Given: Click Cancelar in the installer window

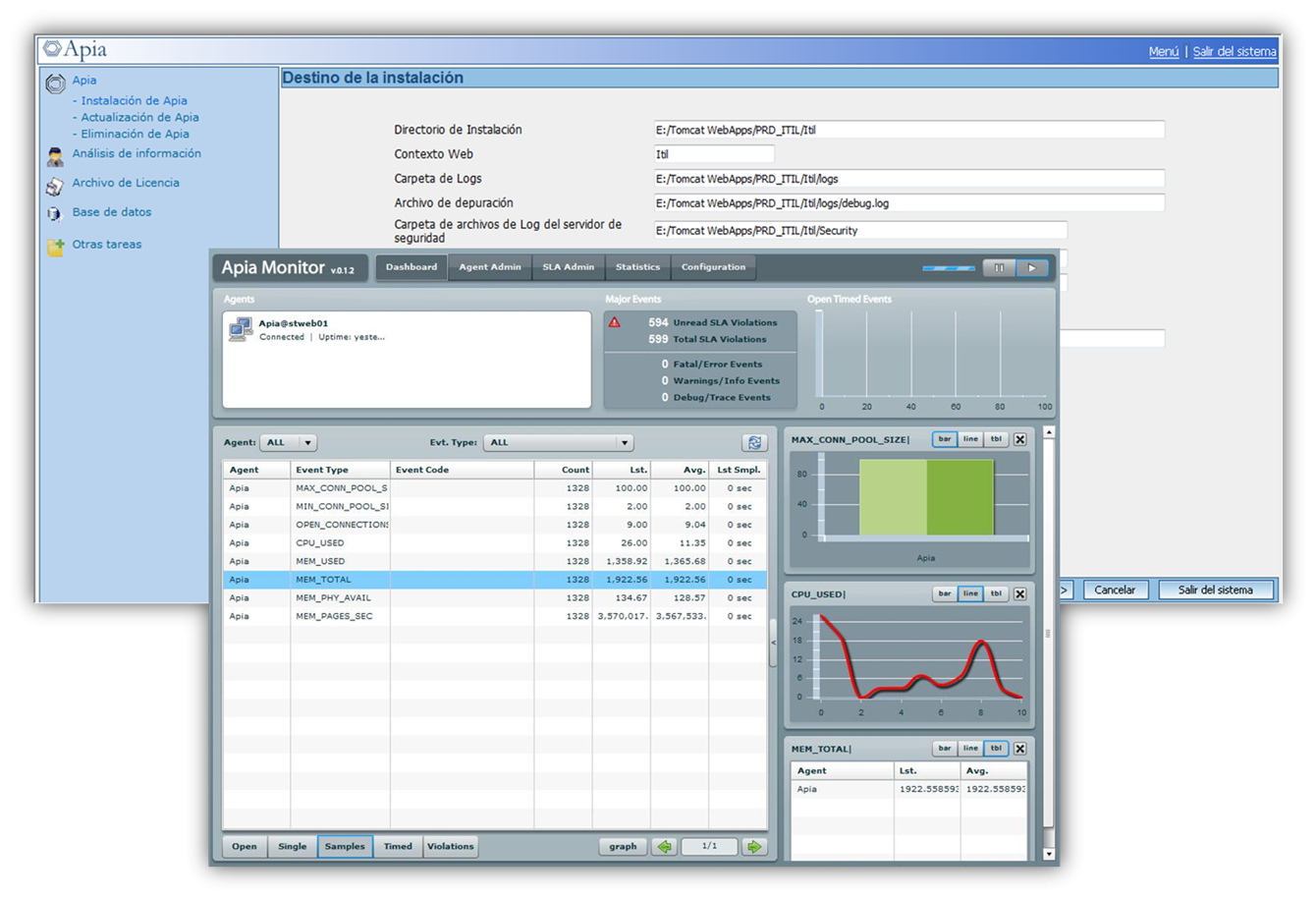Looking at the screenshot, I should click(x=1115, y=591).
